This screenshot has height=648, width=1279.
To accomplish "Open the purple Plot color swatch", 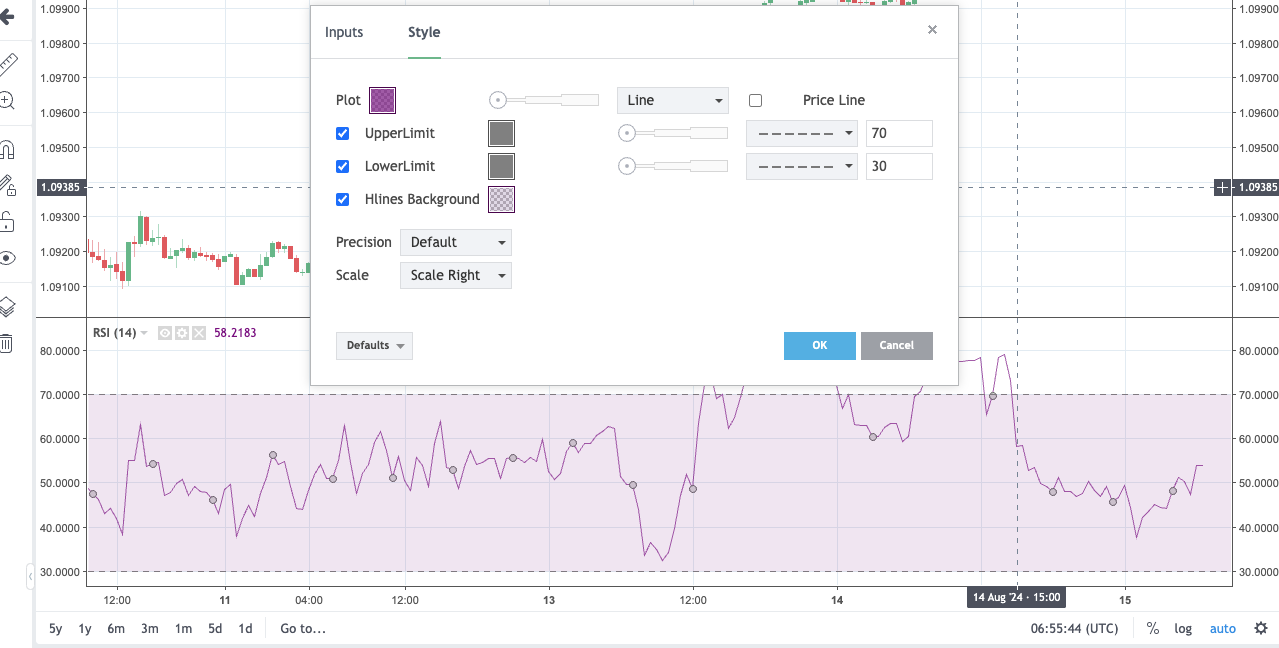I will tap(383, 100).
